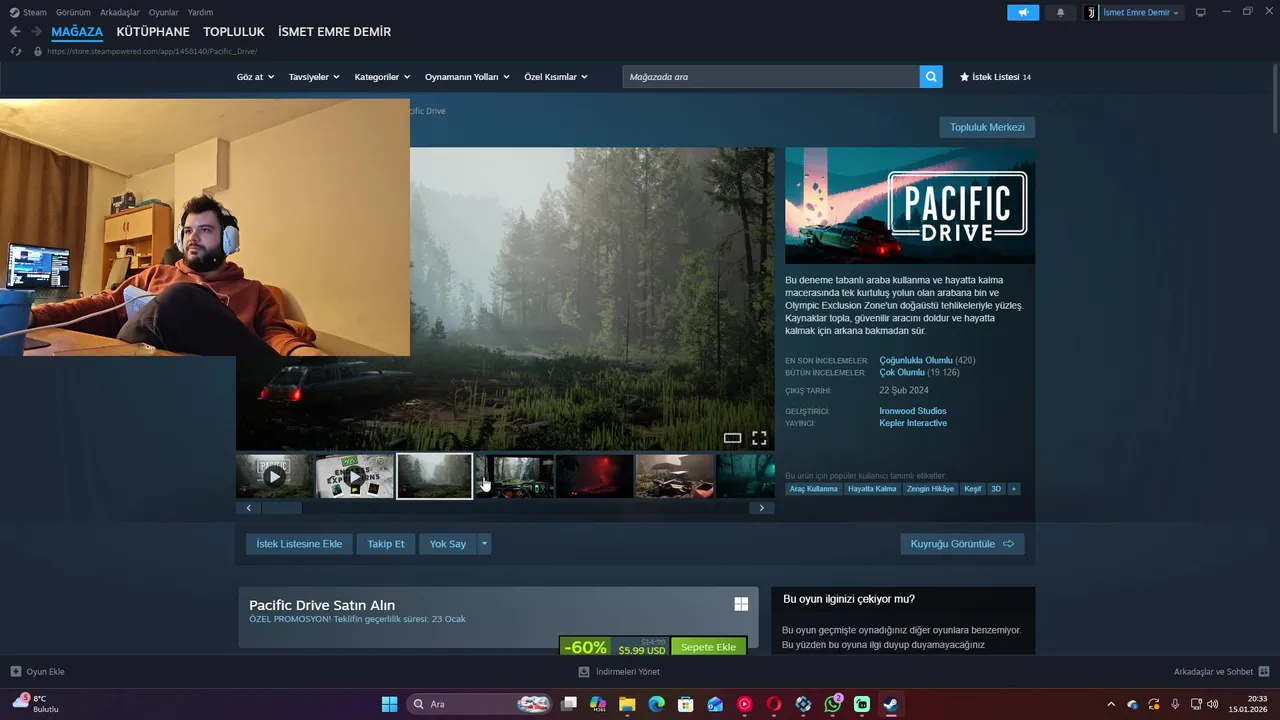Click the Araç Kullanma tag
1280x720 pixels.
(x=814, y=489)
